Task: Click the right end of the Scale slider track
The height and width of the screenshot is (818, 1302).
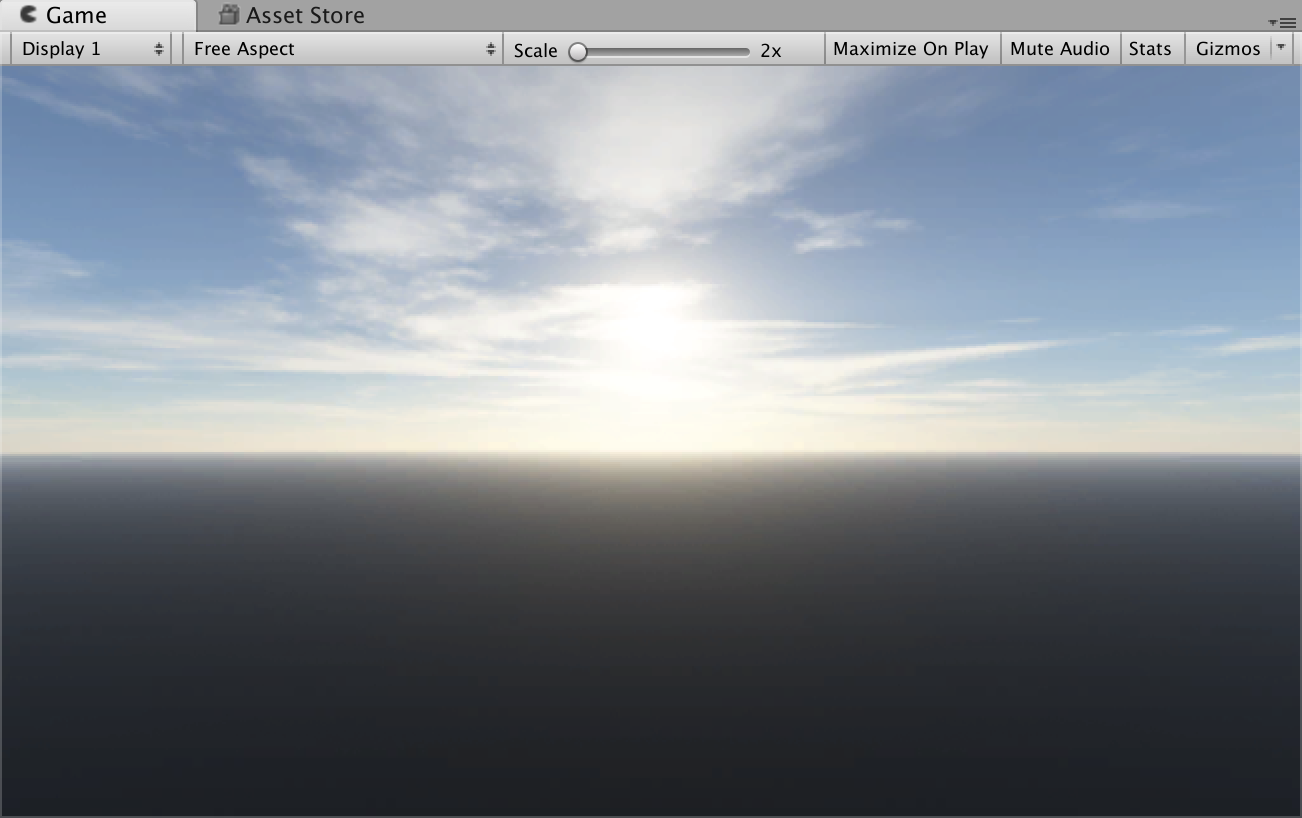Action: (x=745, y=51)
